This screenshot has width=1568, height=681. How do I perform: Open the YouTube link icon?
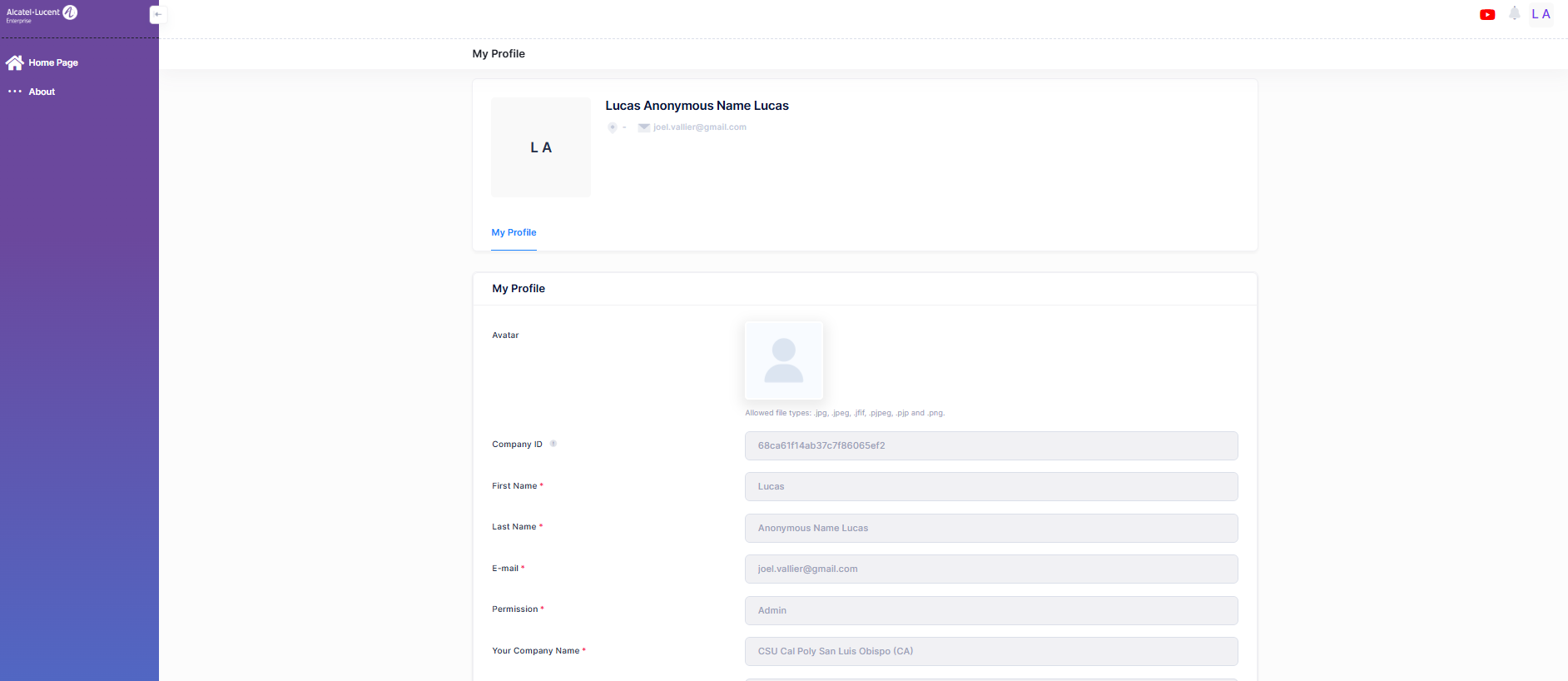click(x=1487, y=14)
